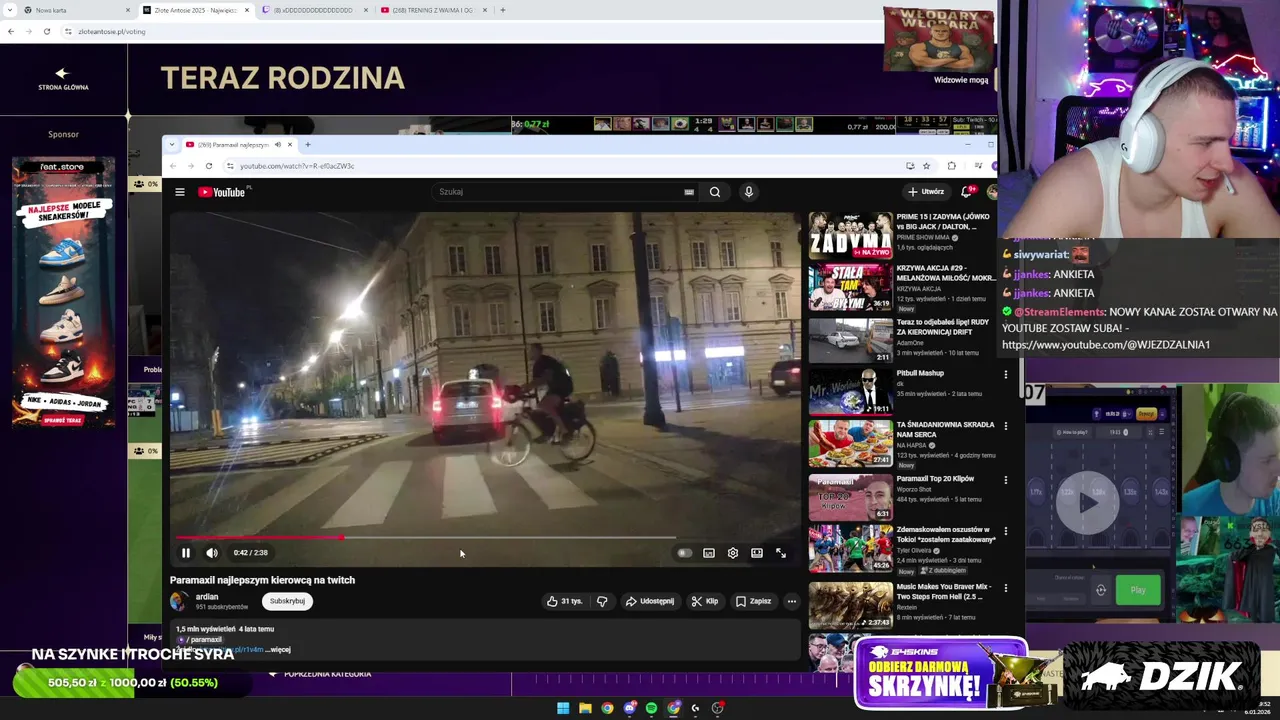Viewport: 1280px width, 720px height.
Task: Open the G4SKINS ODBIERZ DARMOWĄ SKRZYNKĘ banner
Action: point(940,673)
